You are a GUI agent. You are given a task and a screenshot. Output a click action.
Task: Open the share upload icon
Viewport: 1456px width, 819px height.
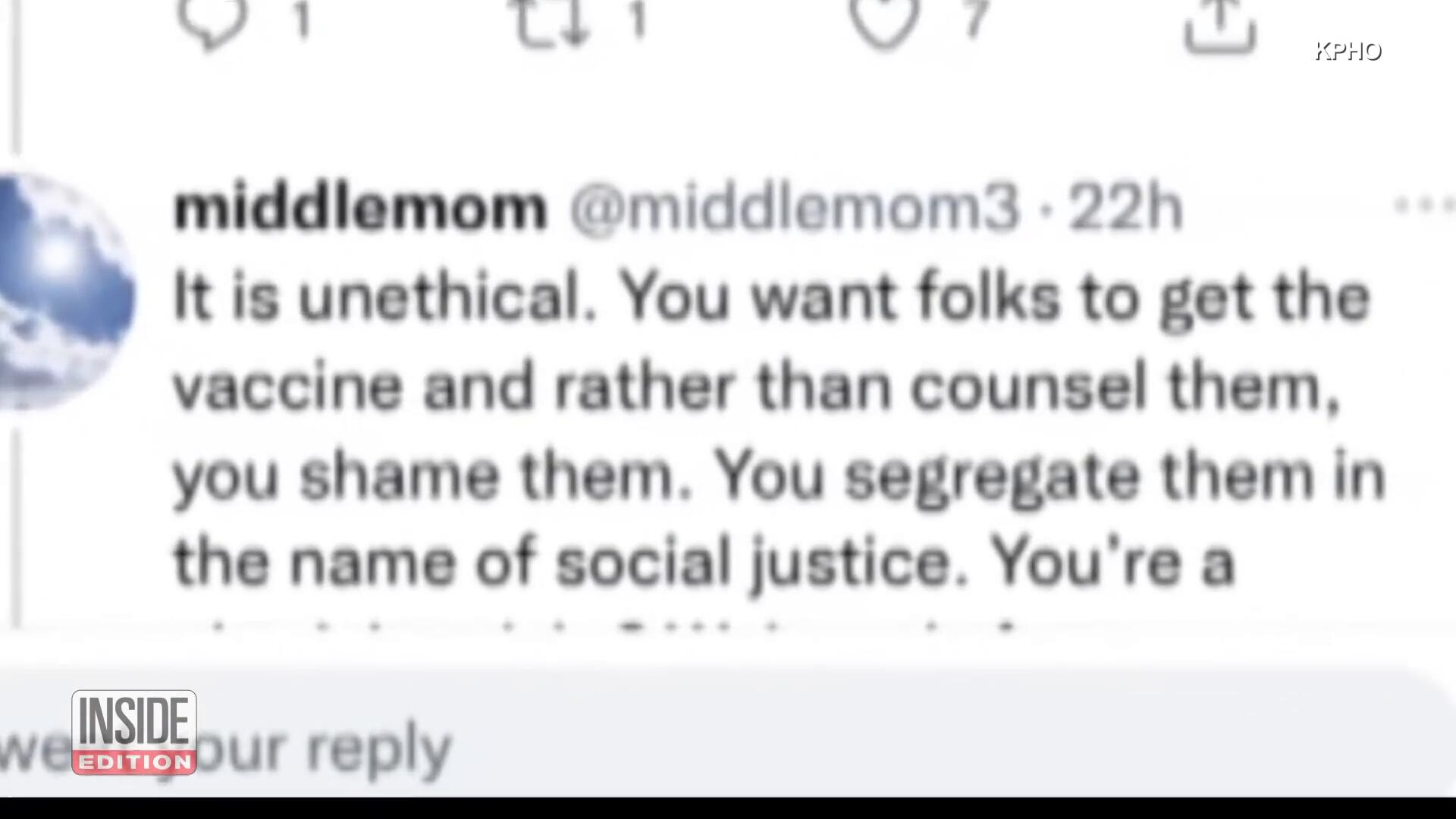(1220, 27)
